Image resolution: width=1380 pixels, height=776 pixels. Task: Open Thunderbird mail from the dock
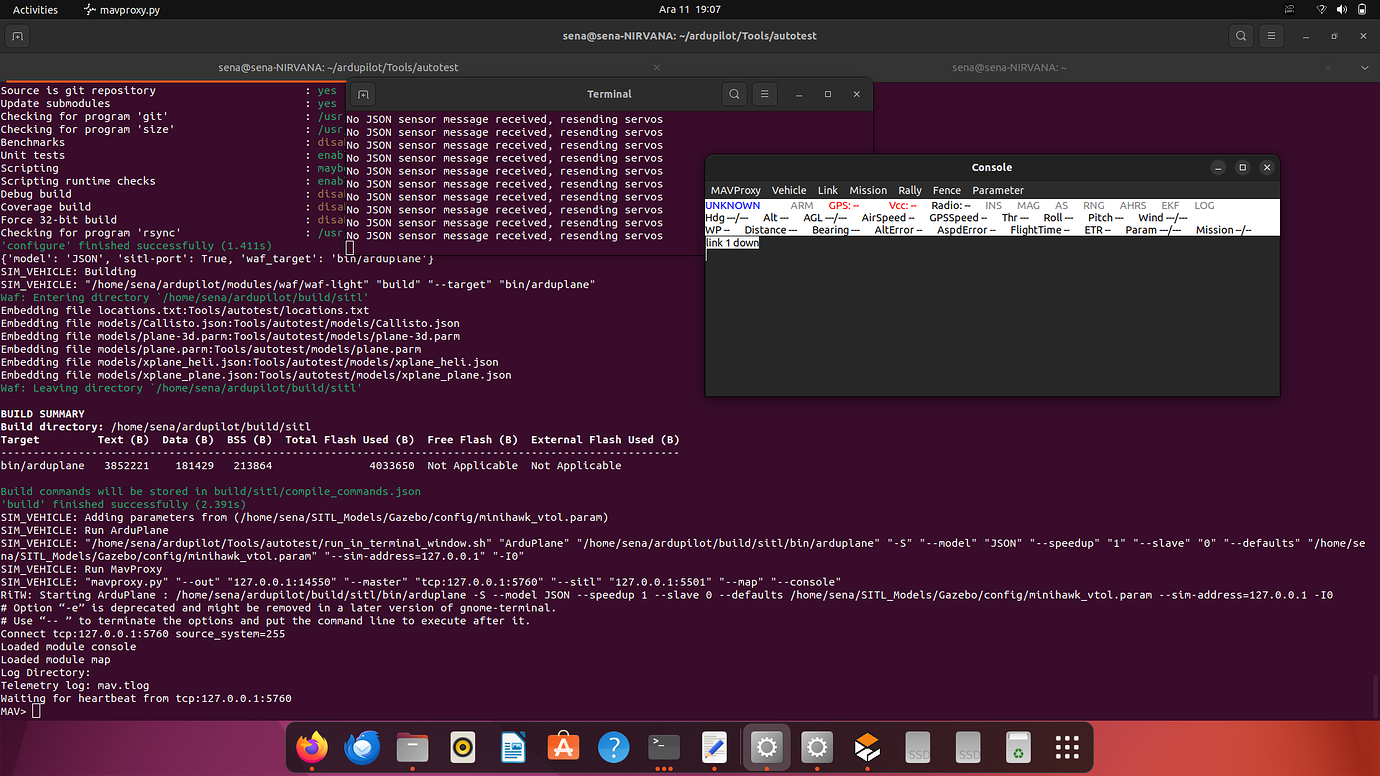click(x=362, y=747)
